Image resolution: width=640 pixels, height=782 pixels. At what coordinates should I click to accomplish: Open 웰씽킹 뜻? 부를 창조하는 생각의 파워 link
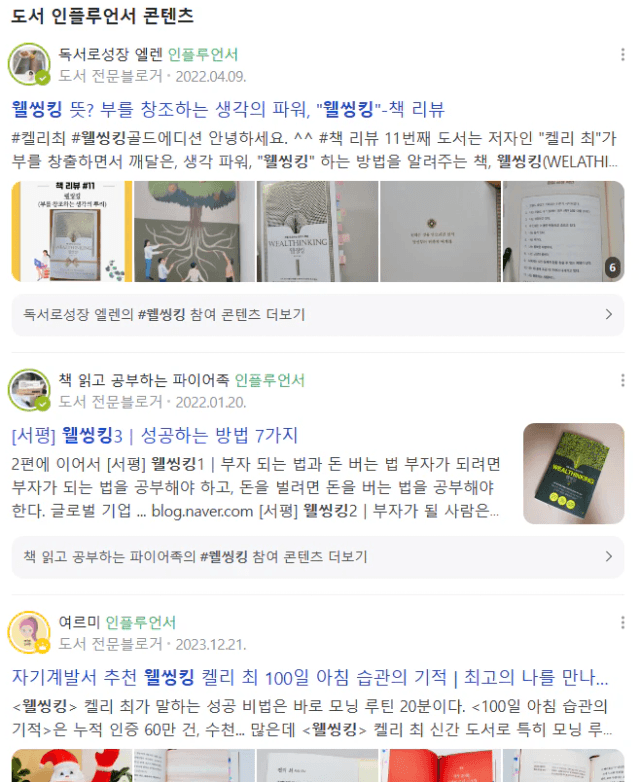228,109
